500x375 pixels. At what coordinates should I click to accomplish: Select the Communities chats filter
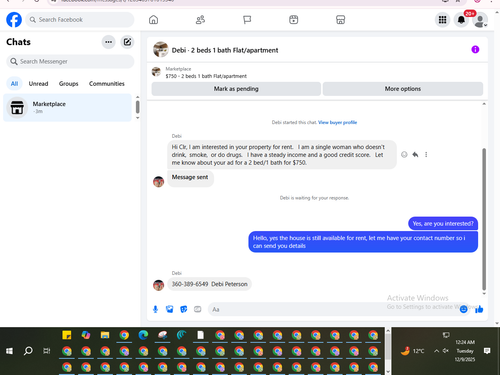click(x=107, y=84)
